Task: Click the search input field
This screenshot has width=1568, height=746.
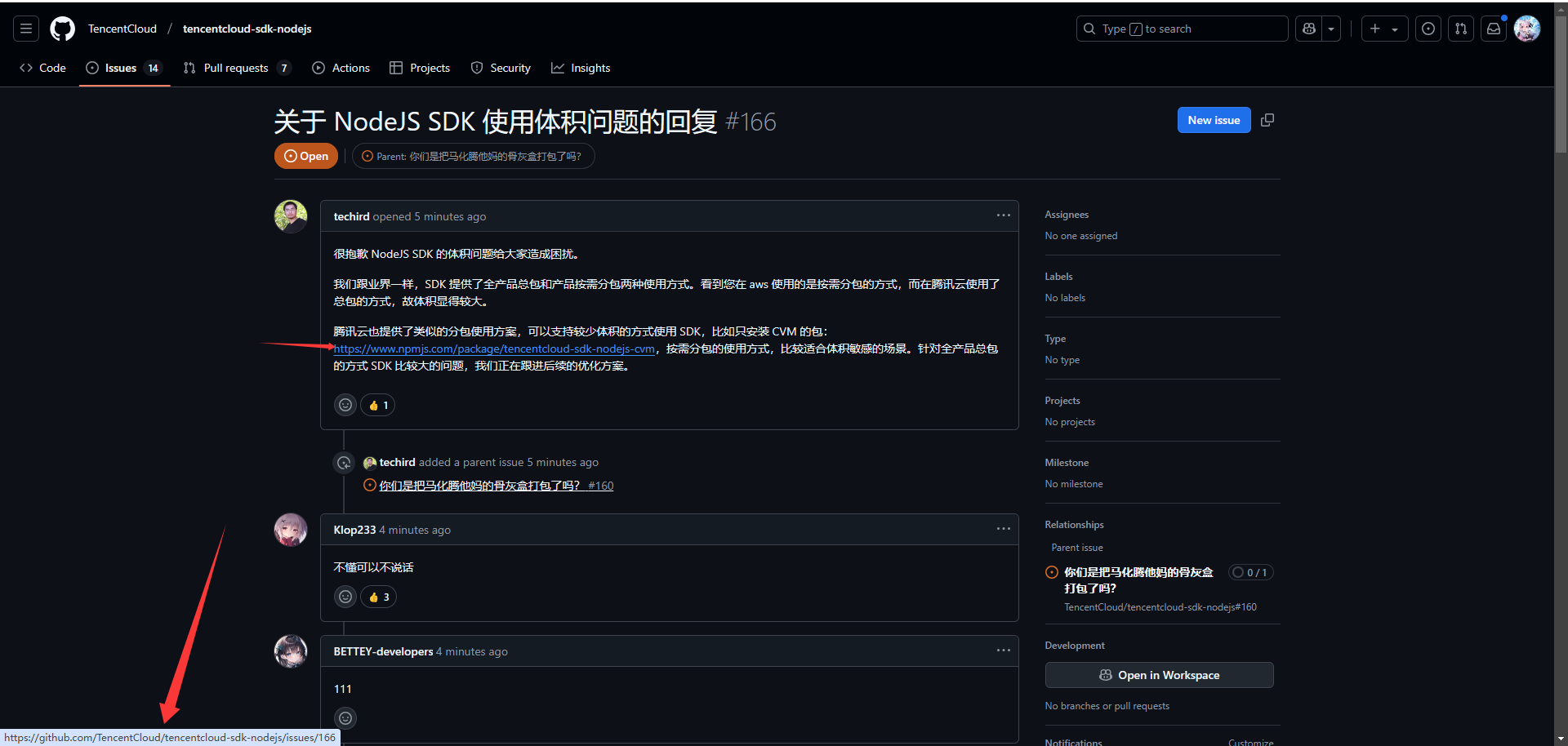Action: click(1182, 29)
